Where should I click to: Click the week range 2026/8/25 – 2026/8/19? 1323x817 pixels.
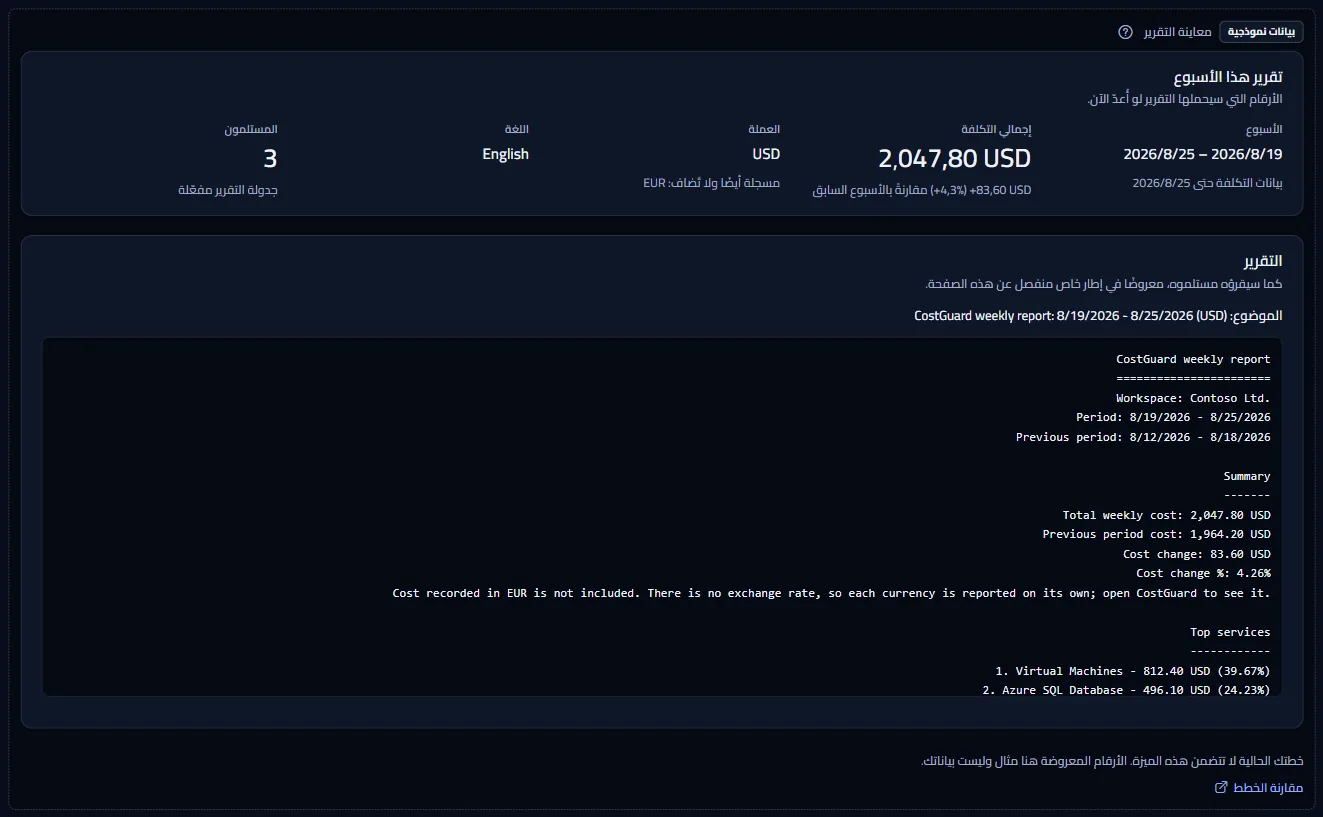point(1203,154)
